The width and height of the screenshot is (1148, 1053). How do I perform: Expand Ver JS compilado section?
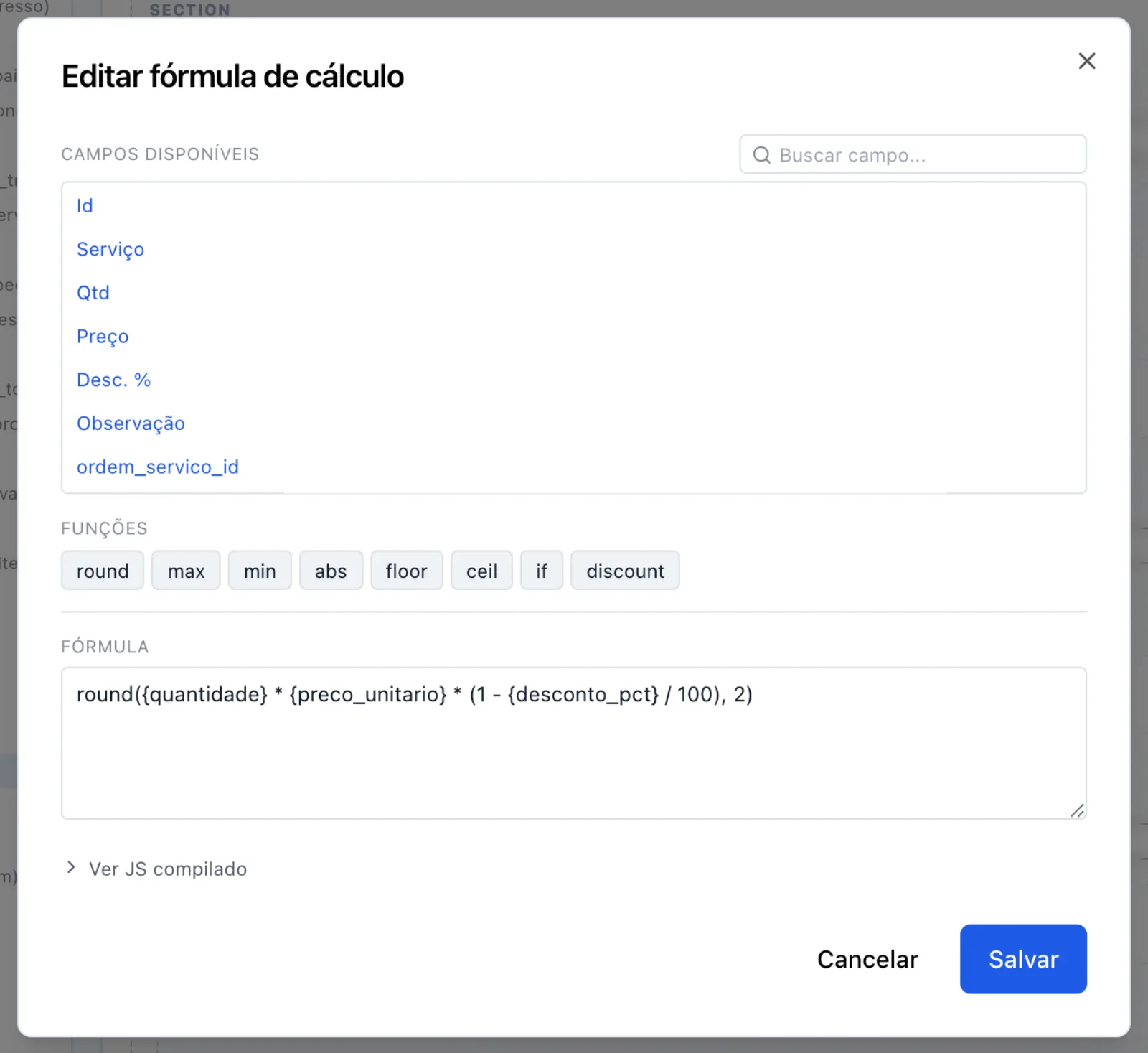[x=156, y=869]
